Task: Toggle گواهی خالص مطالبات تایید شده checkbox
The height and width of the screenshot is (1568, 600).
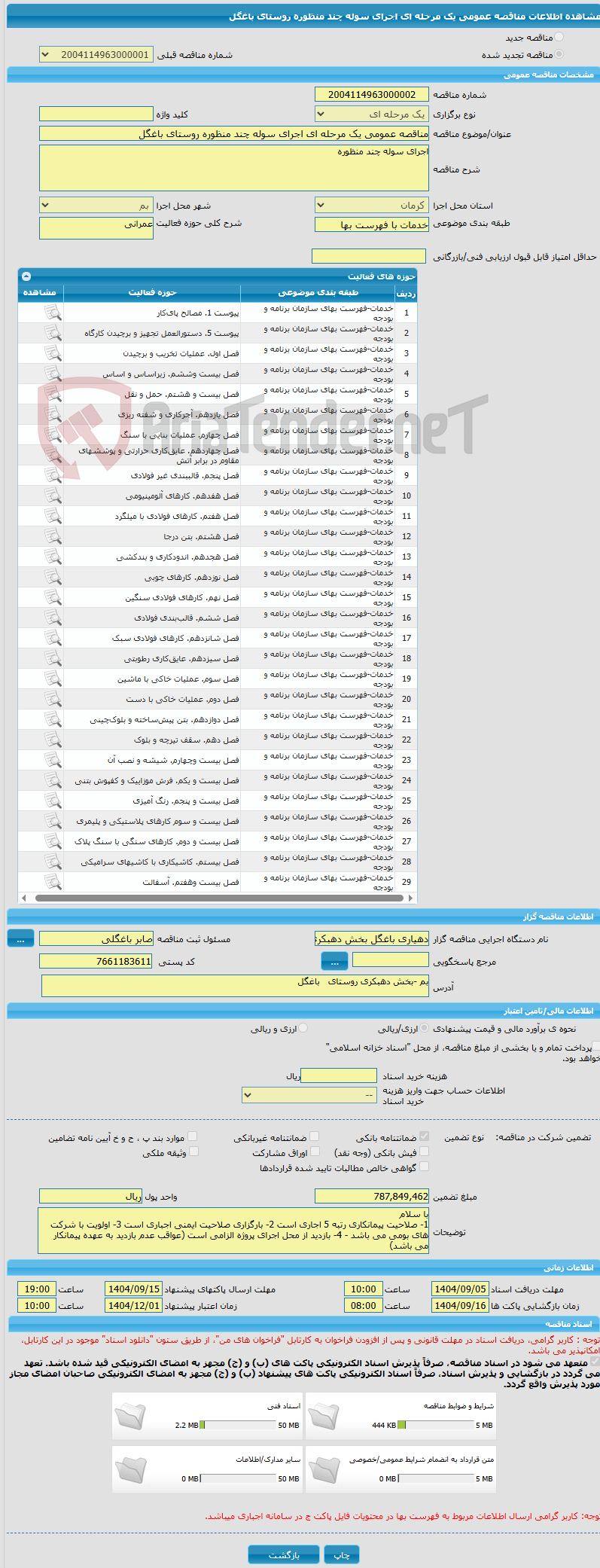Action: click(425, 1167)
